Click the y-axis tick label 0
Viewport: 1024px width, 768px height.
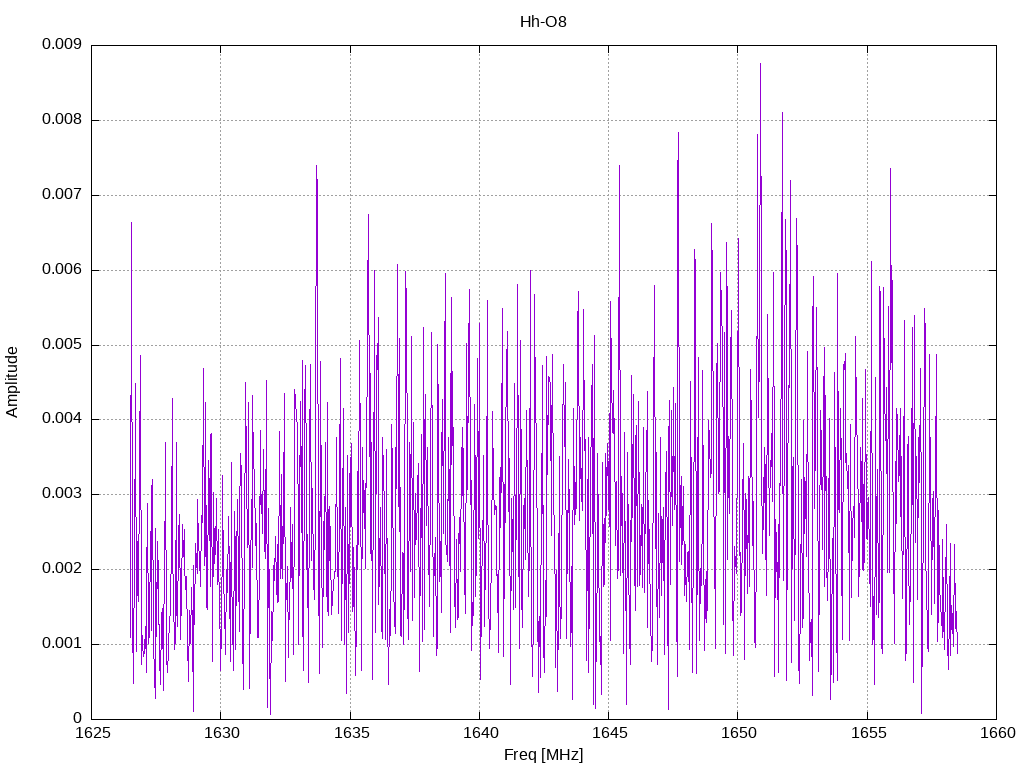[x=78, y=718]
